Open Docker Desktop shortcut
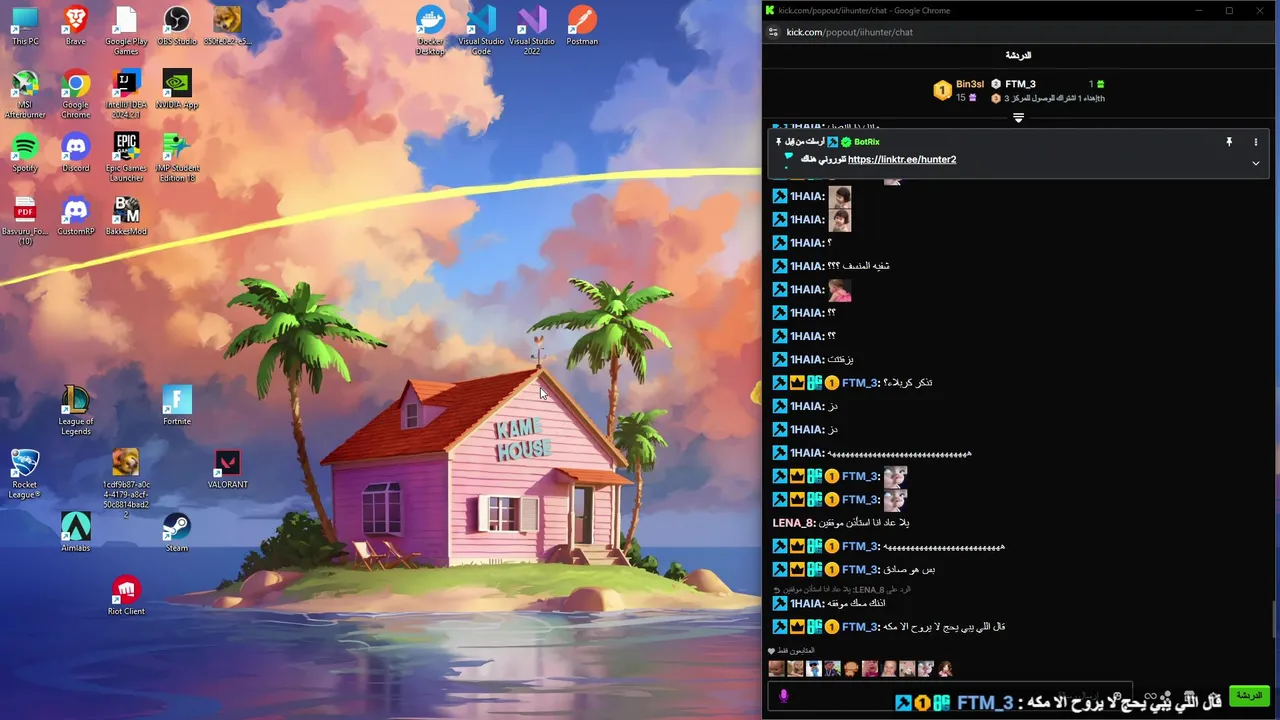The image size is (1280, 720). (x=430, y=30)
